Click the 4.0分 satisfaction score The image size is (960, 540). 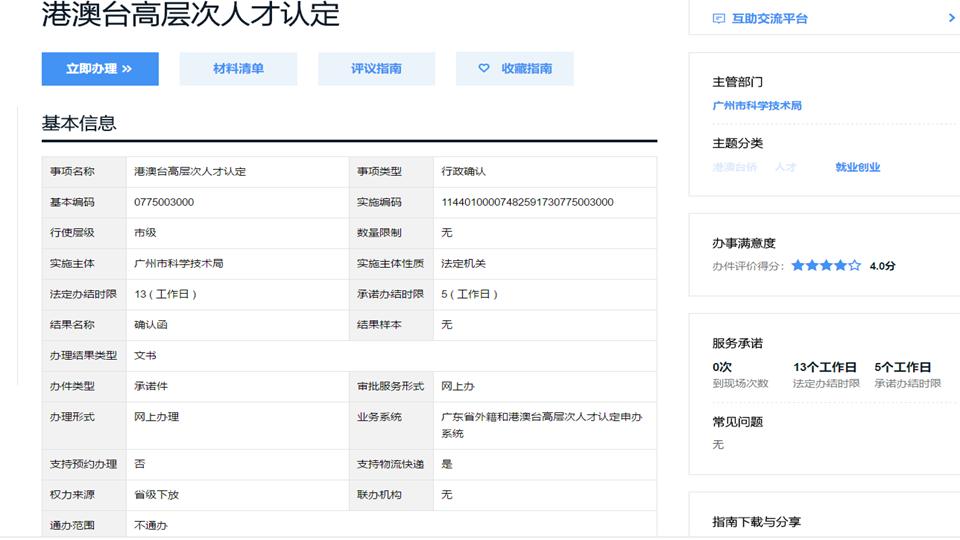[882, 266]
